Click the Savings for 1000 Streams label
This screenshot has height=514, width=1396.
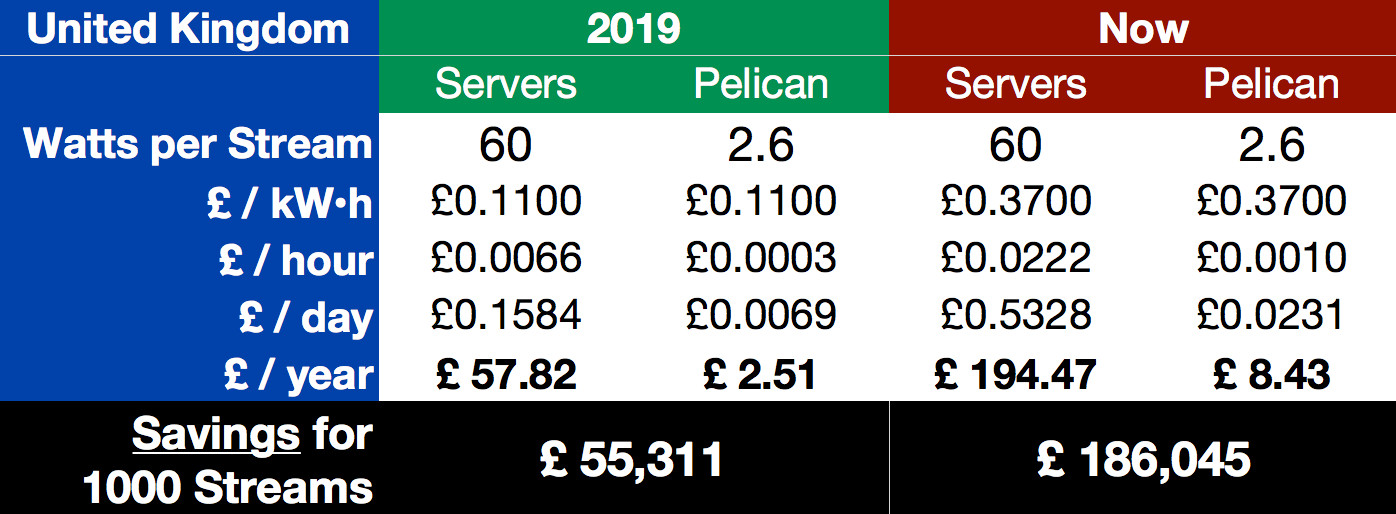228,460
